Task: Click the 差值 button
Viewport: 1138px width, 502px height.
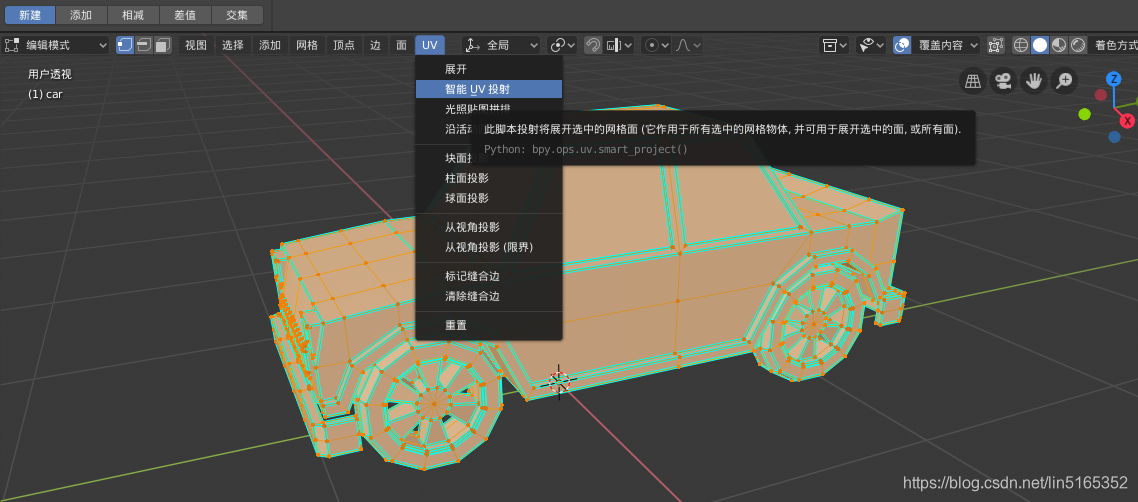Action: point(185,15)
